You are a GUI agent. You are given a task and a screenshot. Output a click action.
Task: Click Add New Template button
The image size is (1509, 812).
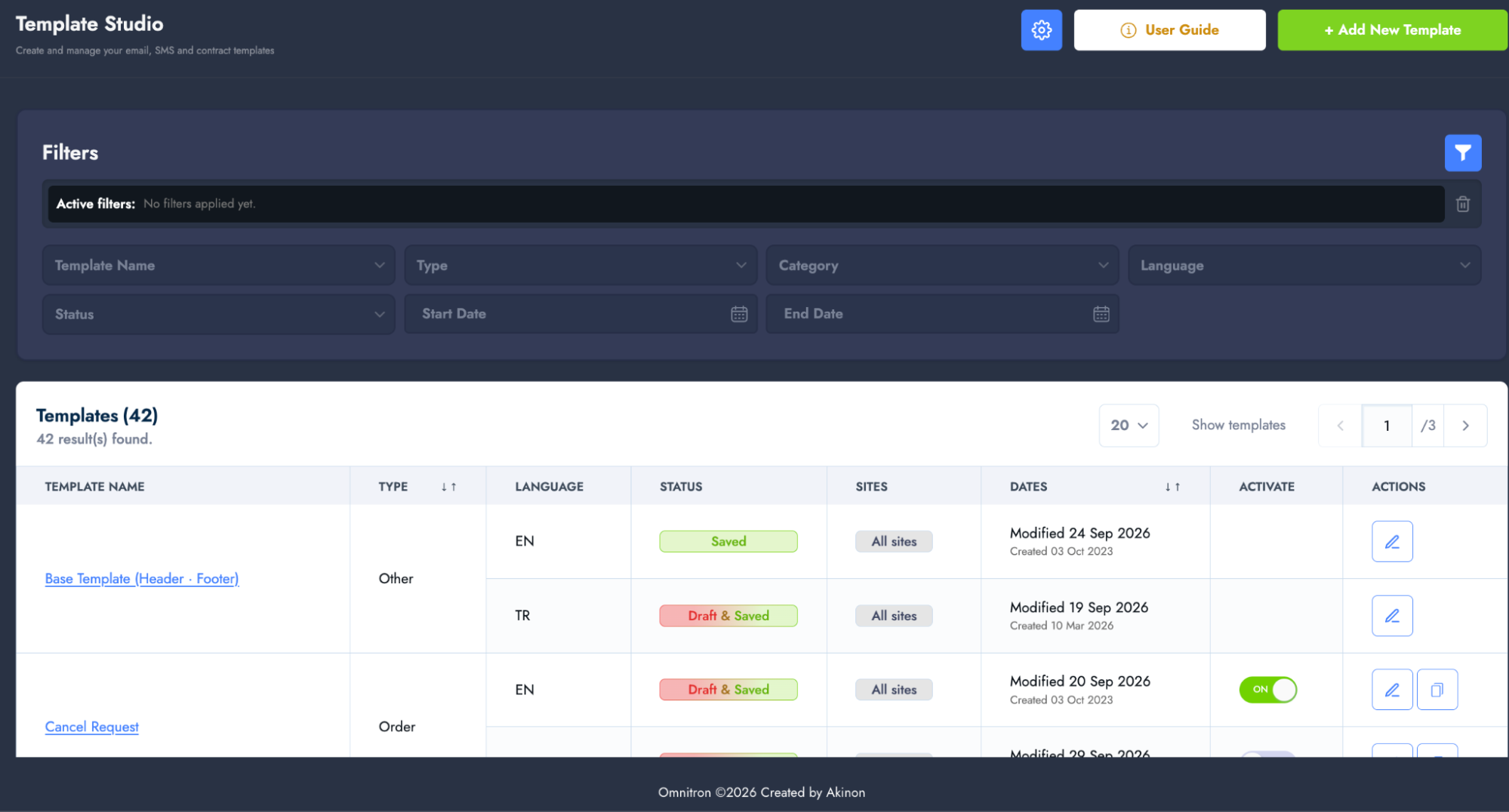(1392, 30)
